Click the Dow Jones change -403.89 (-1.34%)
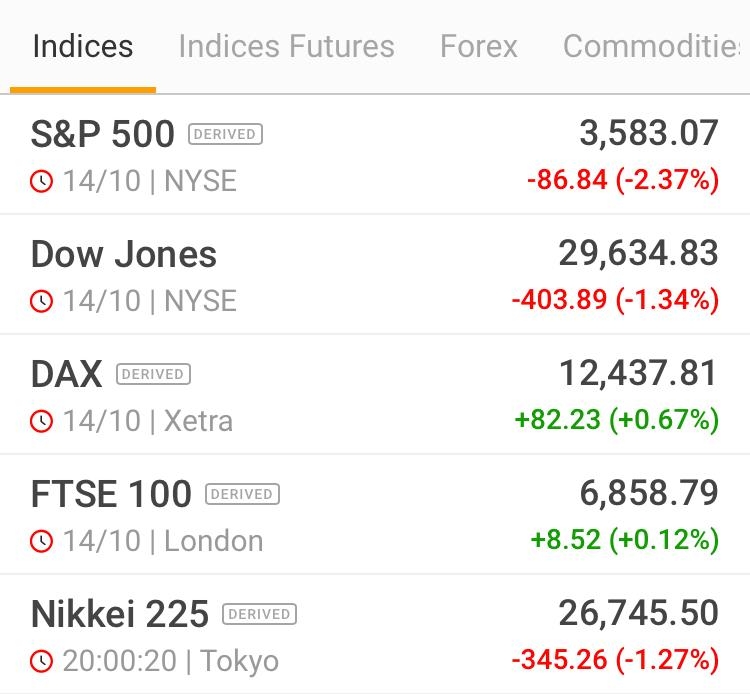This screenshot has width=750, height=694. 615,300
